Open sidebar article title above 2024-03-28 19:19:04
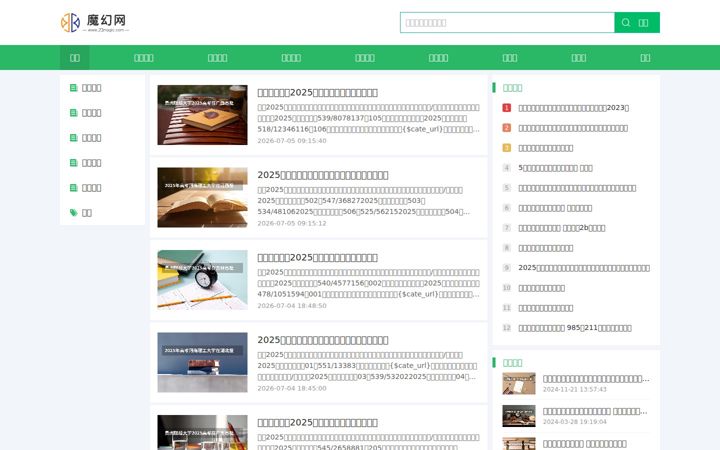The height and width of the screenshot is (450, 720). pos(595,411)
